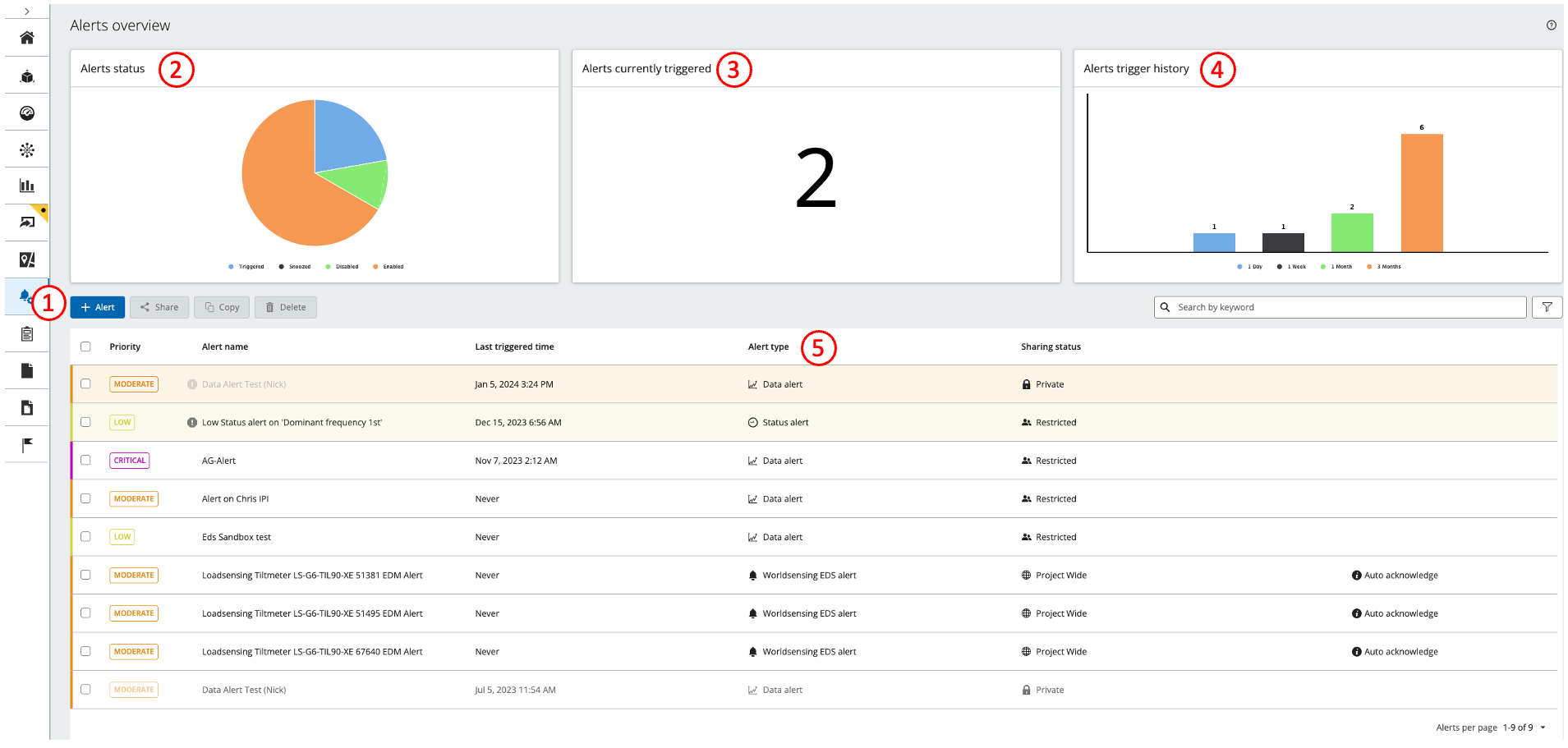Viewport: 1568px width, 748px height.
Task: Click the green 1 Month bar in history chart
Action: point(1352,232)
